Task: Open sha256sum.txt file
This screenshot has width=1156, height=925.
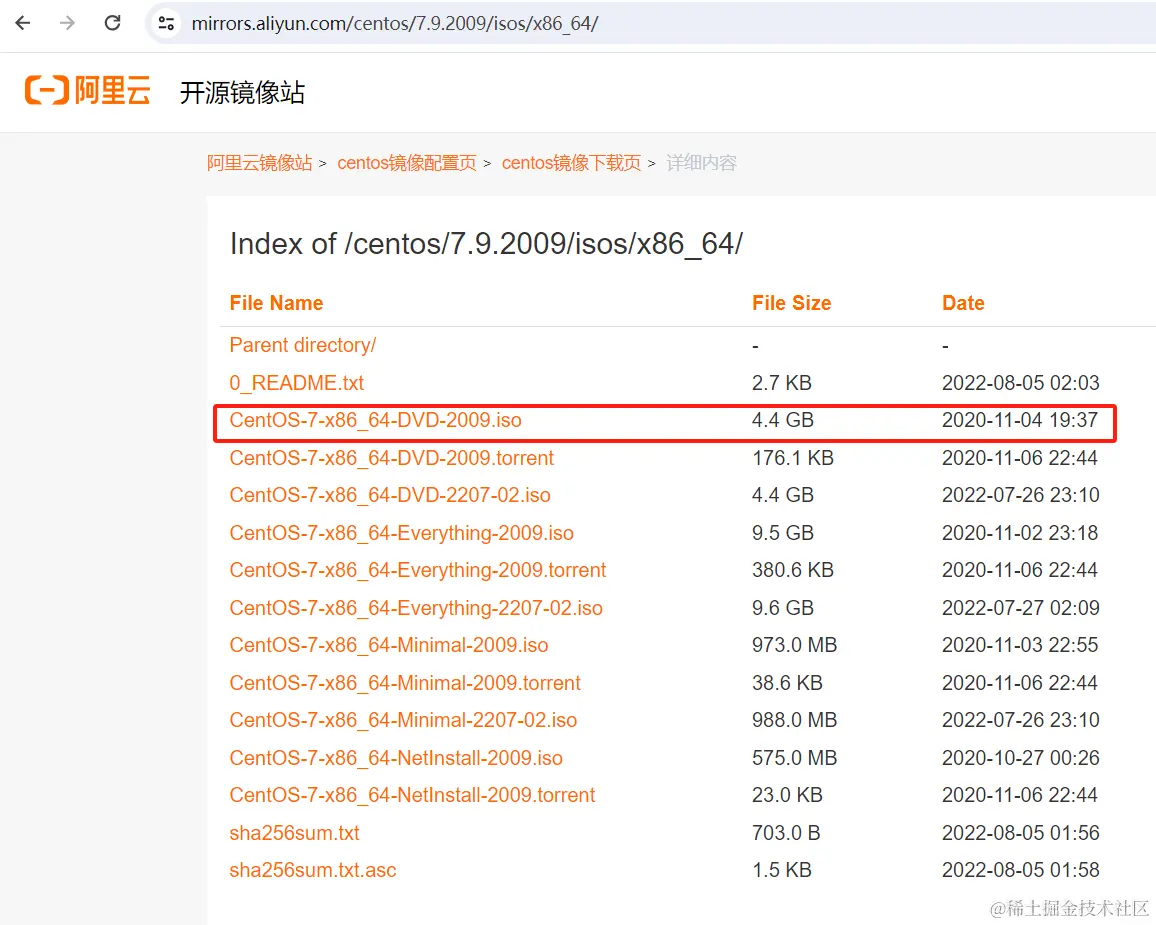Action: point(294,834)
